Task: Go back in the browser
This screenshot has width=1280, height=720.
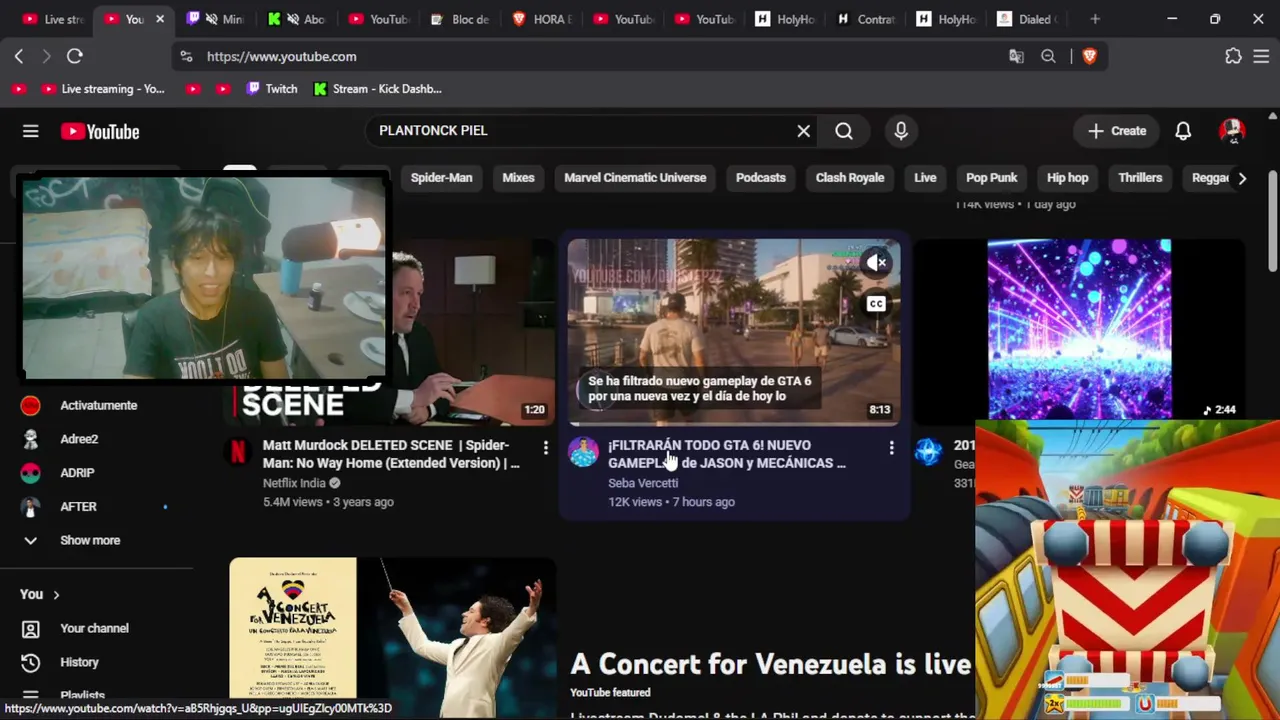Action: click(19, 57)
